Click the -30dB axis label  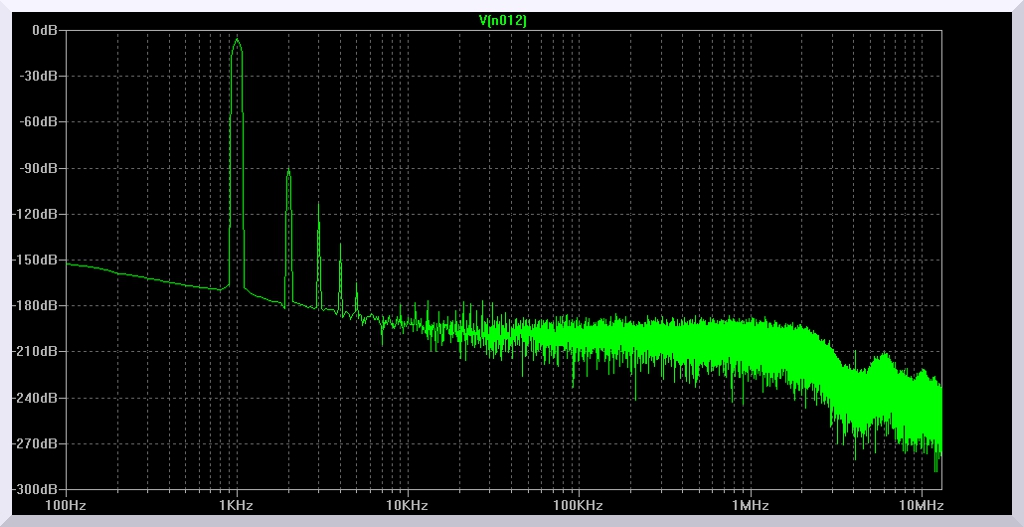[x=41, y=76]
